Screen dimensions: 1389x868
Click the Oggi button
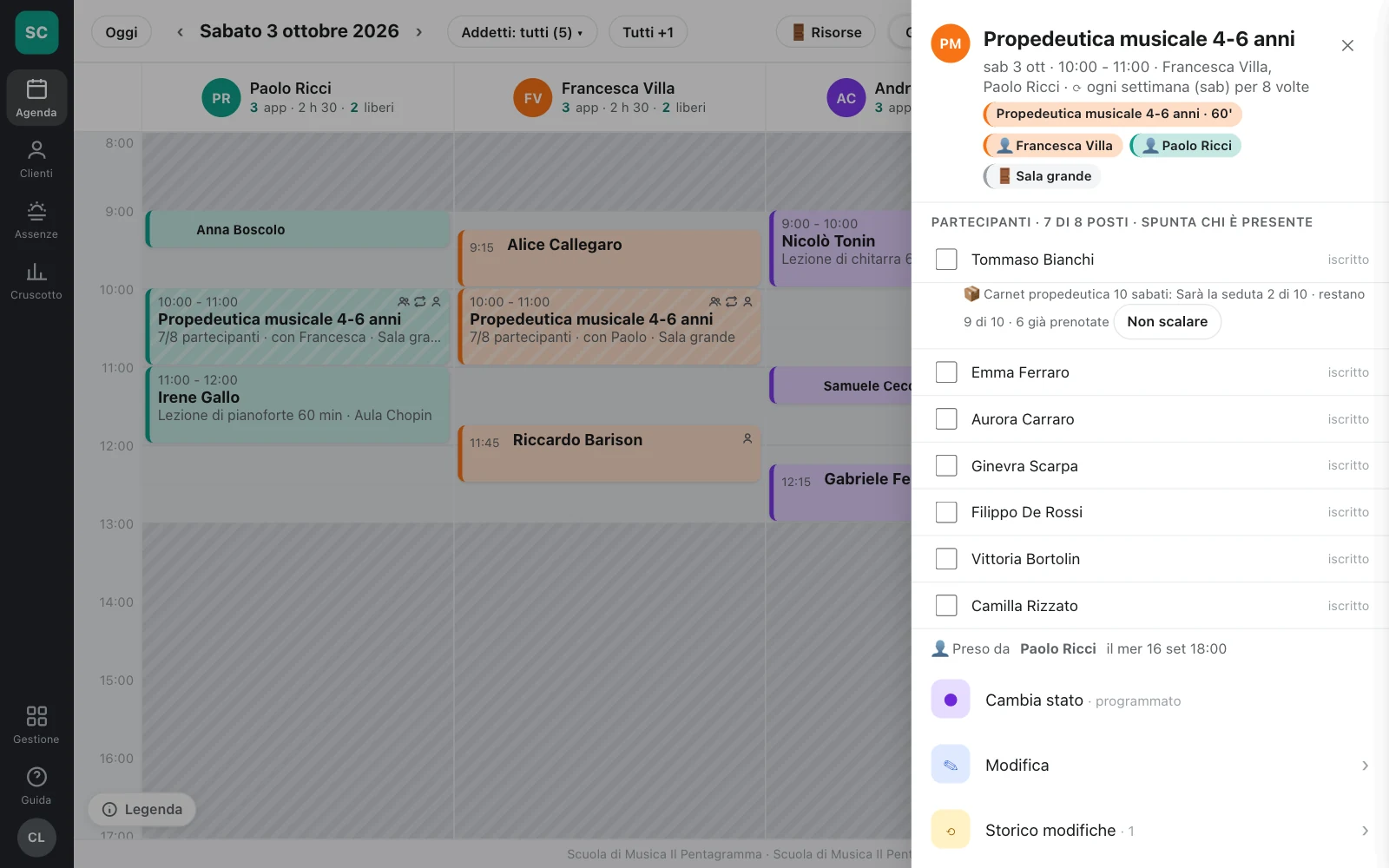(x=122, y=32)
